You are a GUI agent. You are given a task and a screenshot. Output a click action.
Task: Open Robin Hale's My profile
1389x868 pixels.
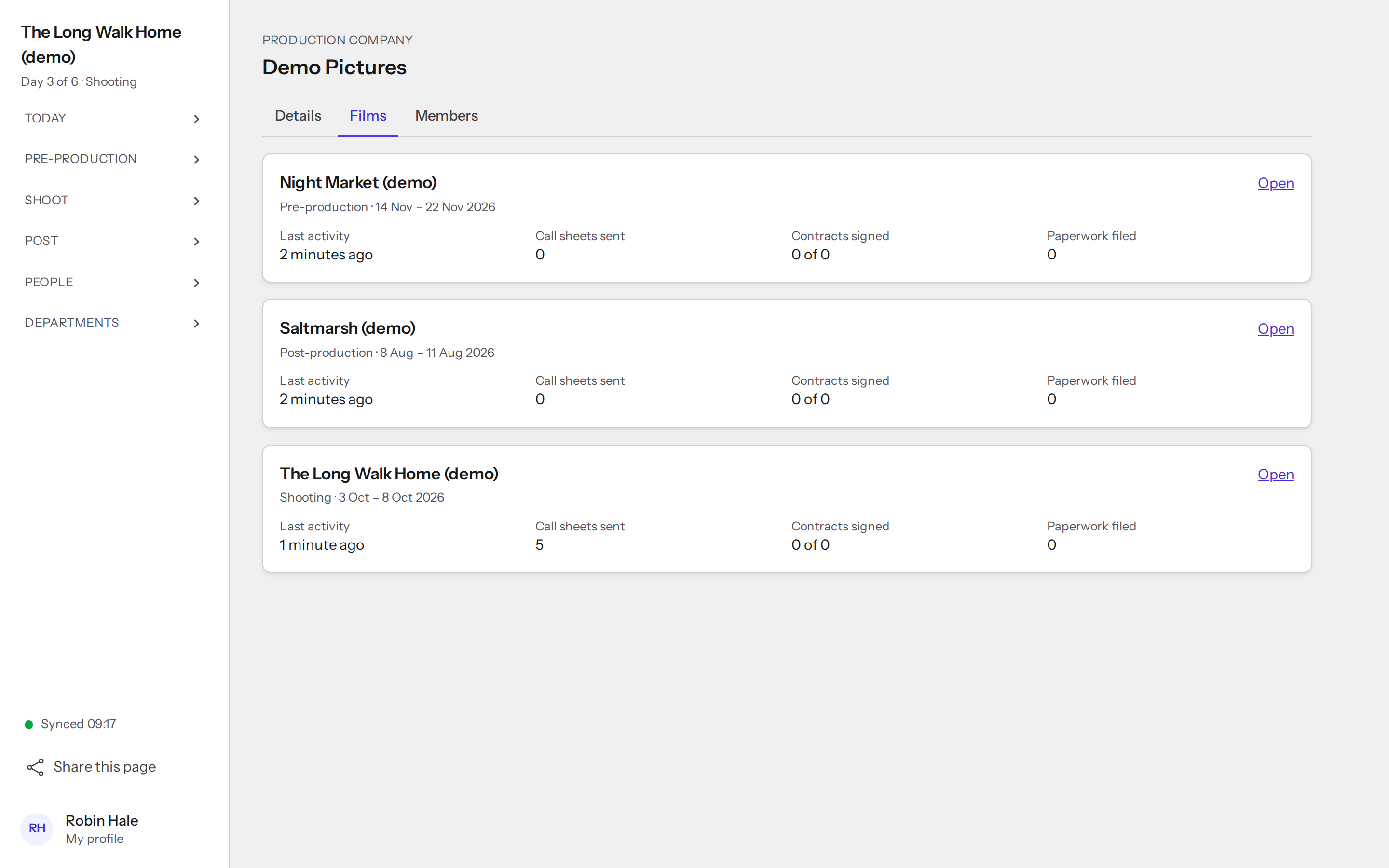coord(94,839)
